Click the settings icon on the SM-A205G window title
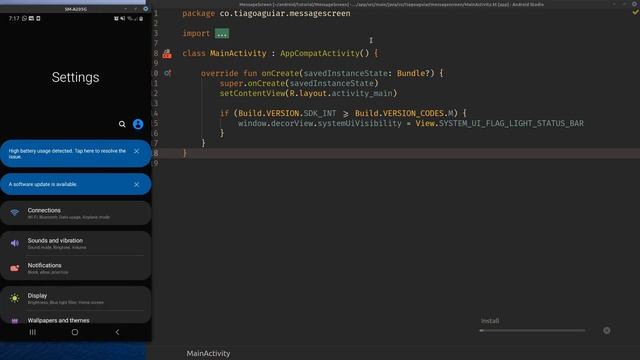The image size is (640, 360). tap(145, 9)
